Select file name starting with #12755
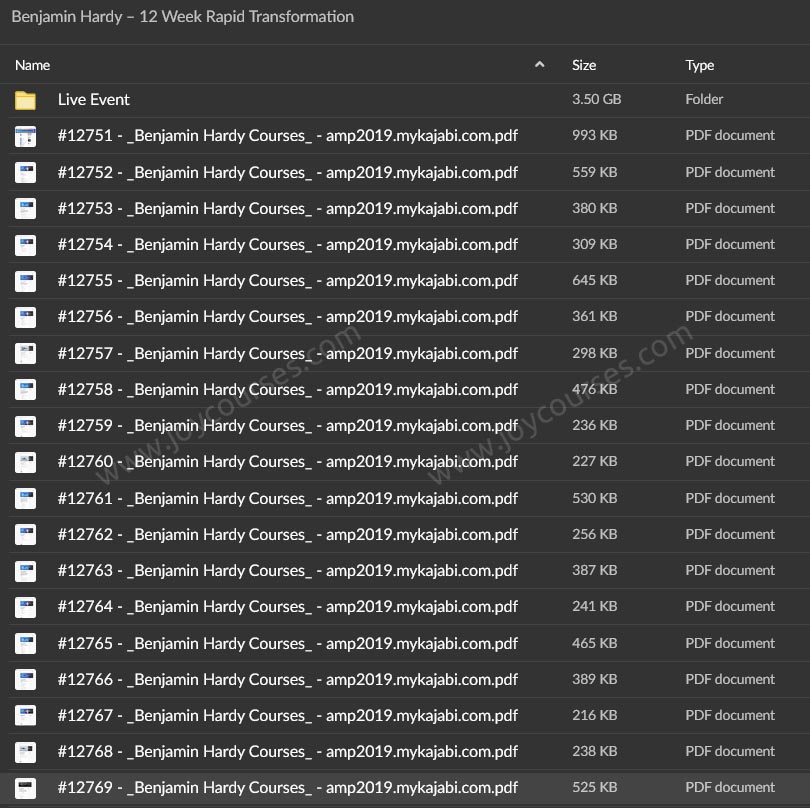Viewport: 810px width, 808px height. click(288, 281)
